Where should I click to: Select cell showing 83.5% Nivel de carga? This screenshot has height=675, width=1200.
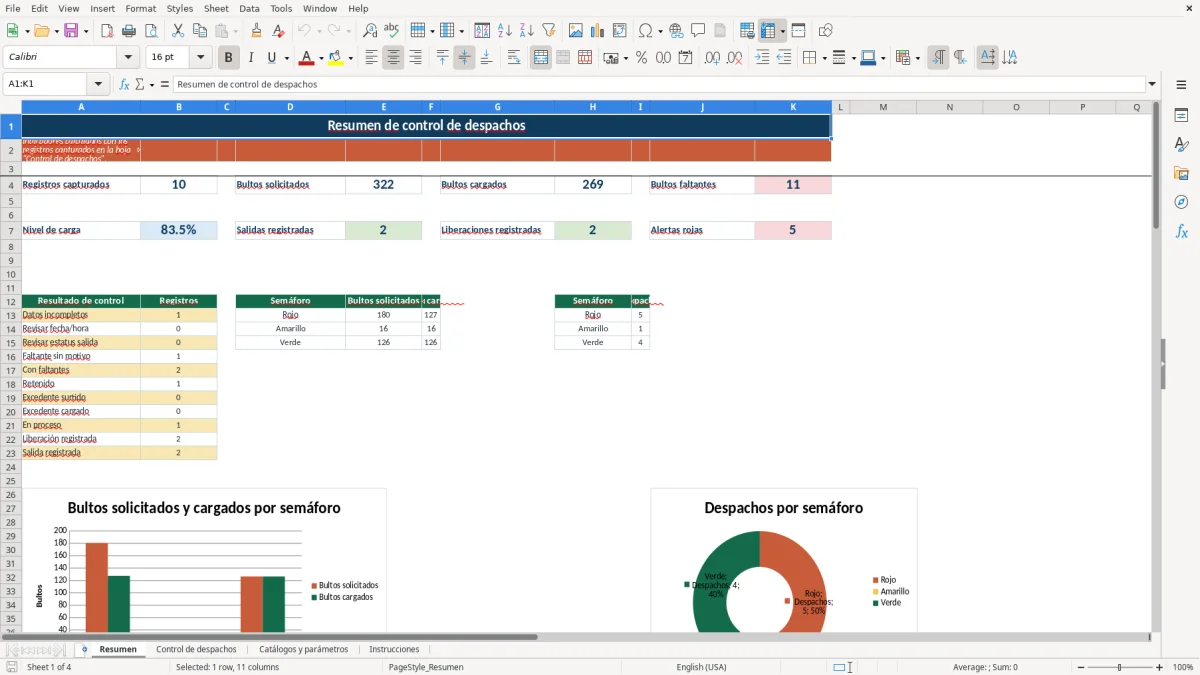[178, 230]
